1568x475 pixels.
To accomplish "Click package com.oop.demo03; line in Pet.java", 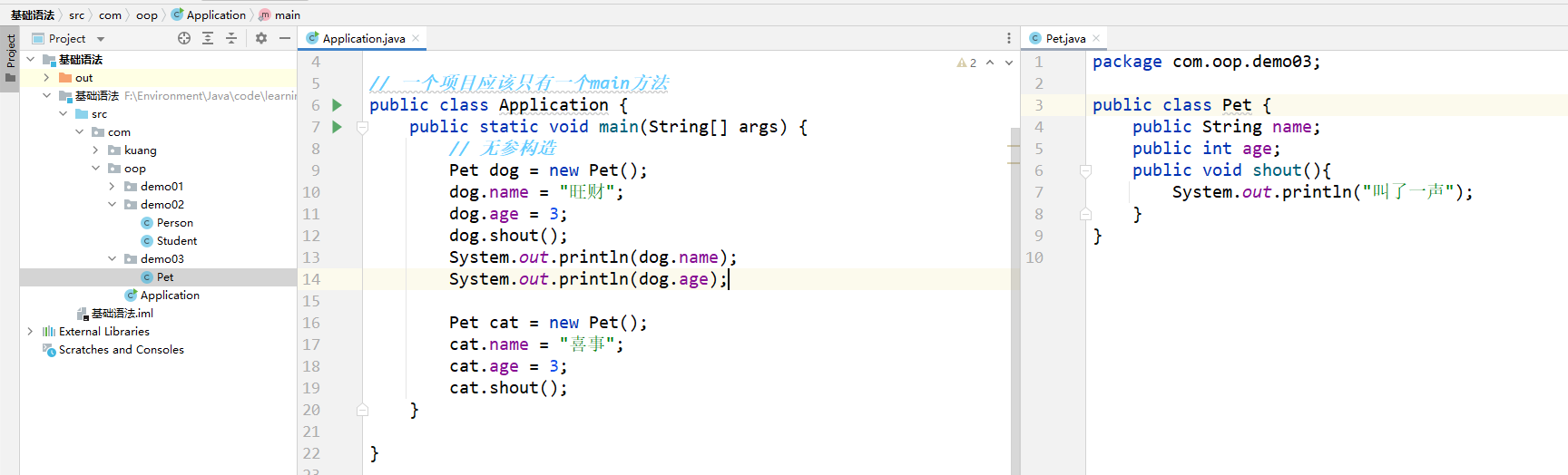I will point(1206,62).
